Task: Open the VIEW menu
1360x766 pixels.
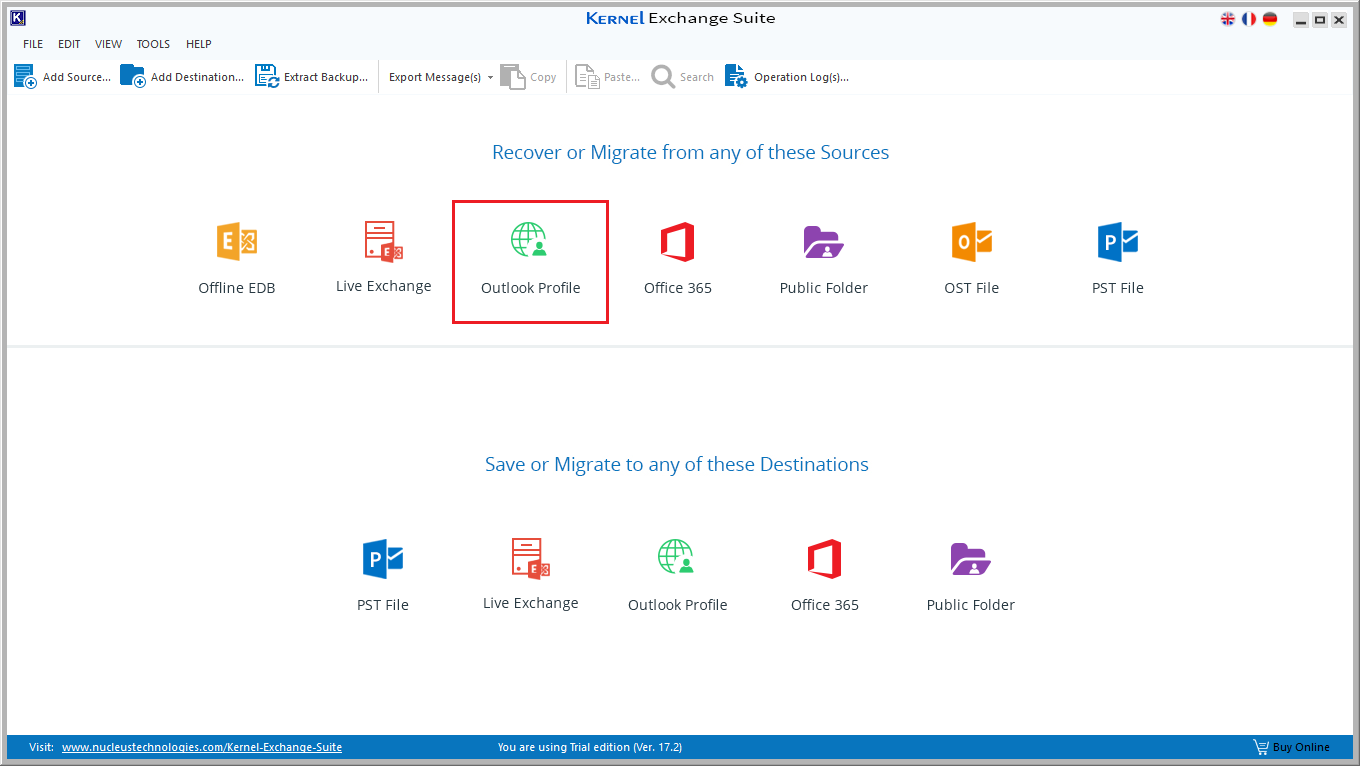Action: pyautogui.click(x=108, y=44)
